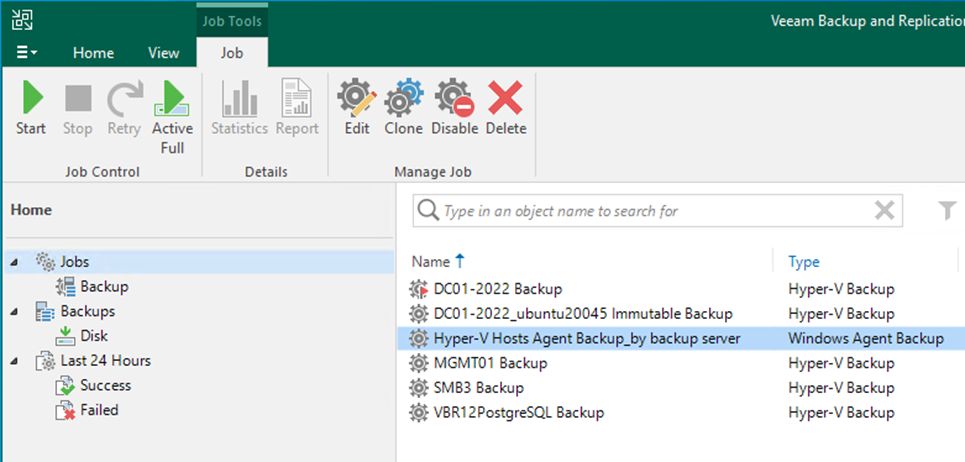
Task: Collapse the Jobs tree node arrow
Action: point(14,263)
